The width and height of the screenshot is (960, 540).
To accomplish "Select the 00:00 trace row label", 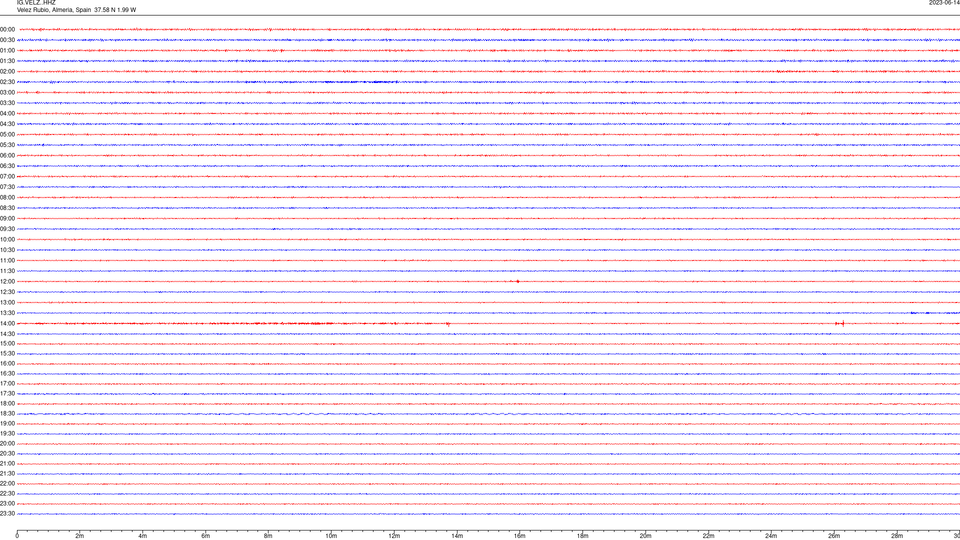I will (x=7, y=29).
